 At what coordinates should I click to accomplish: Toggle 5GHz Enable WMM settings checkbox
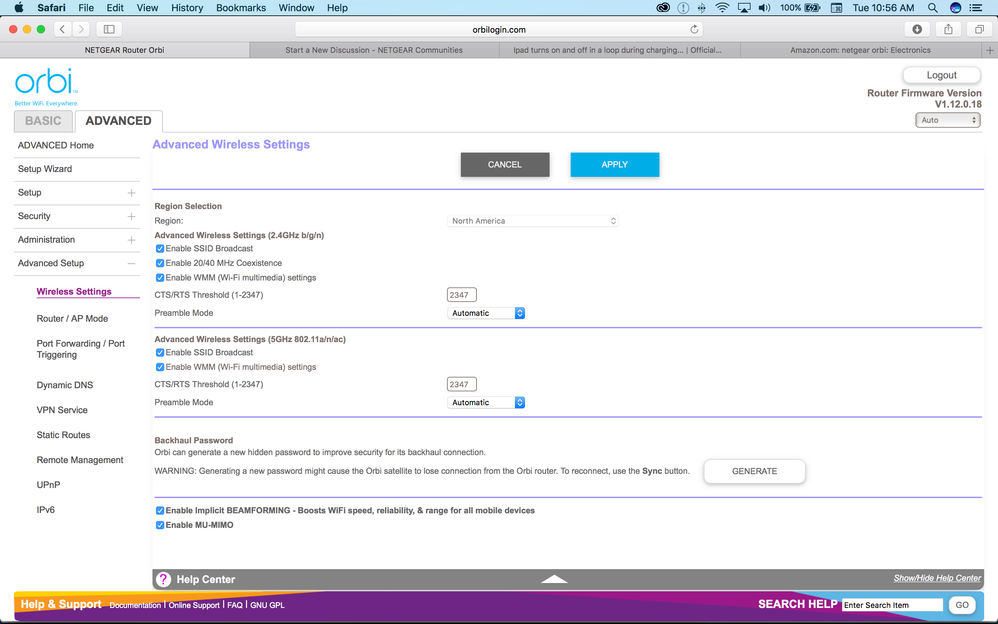[160, 367]
